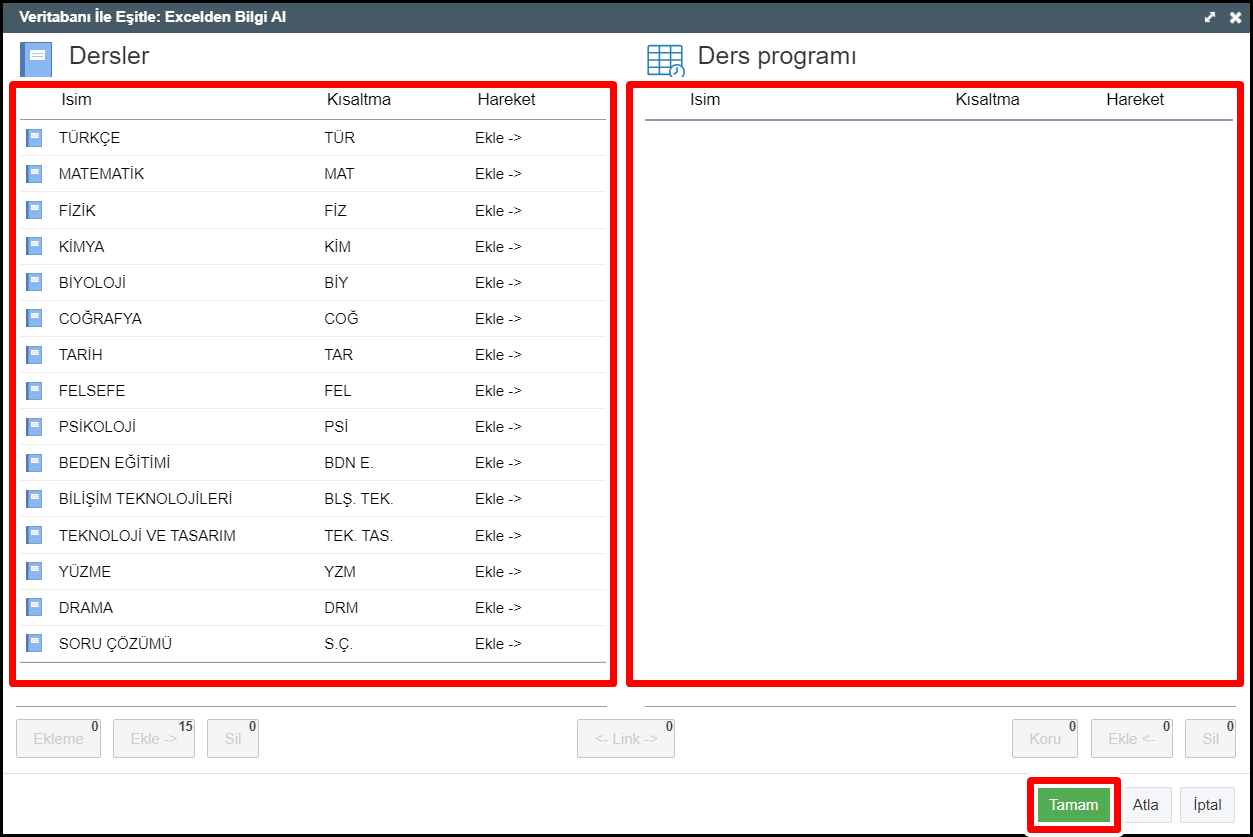
Task: Click the Koru button
Action: click(1045, 738)
